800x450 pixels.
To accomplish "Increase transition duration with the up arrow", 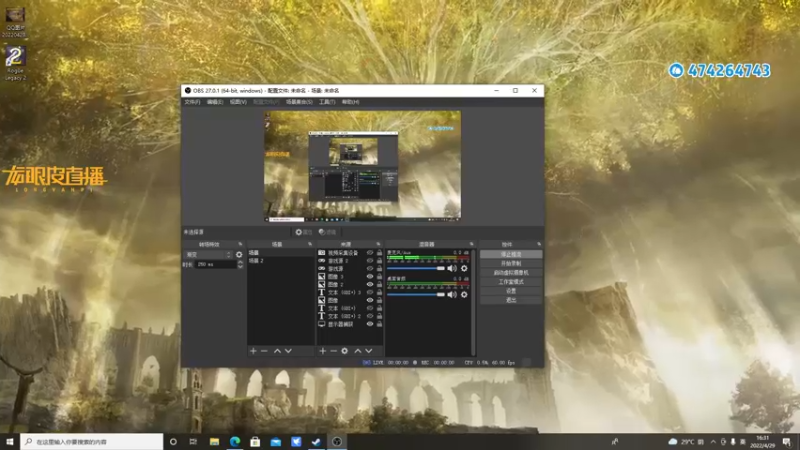I will click(240, 262).
